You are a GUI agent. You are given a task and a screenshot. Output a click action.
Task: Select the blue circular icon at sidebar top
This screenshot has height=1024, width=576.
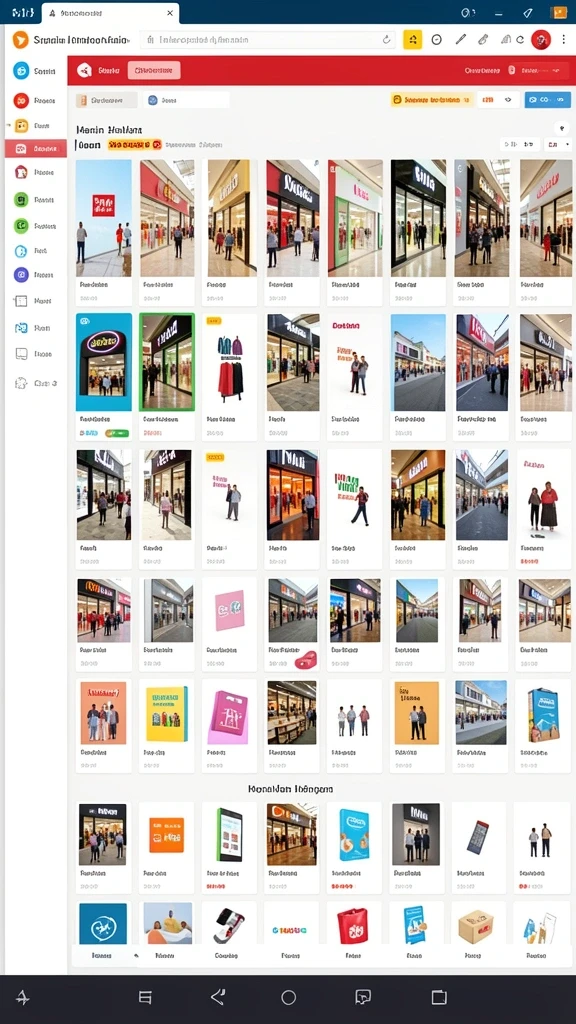22,71
